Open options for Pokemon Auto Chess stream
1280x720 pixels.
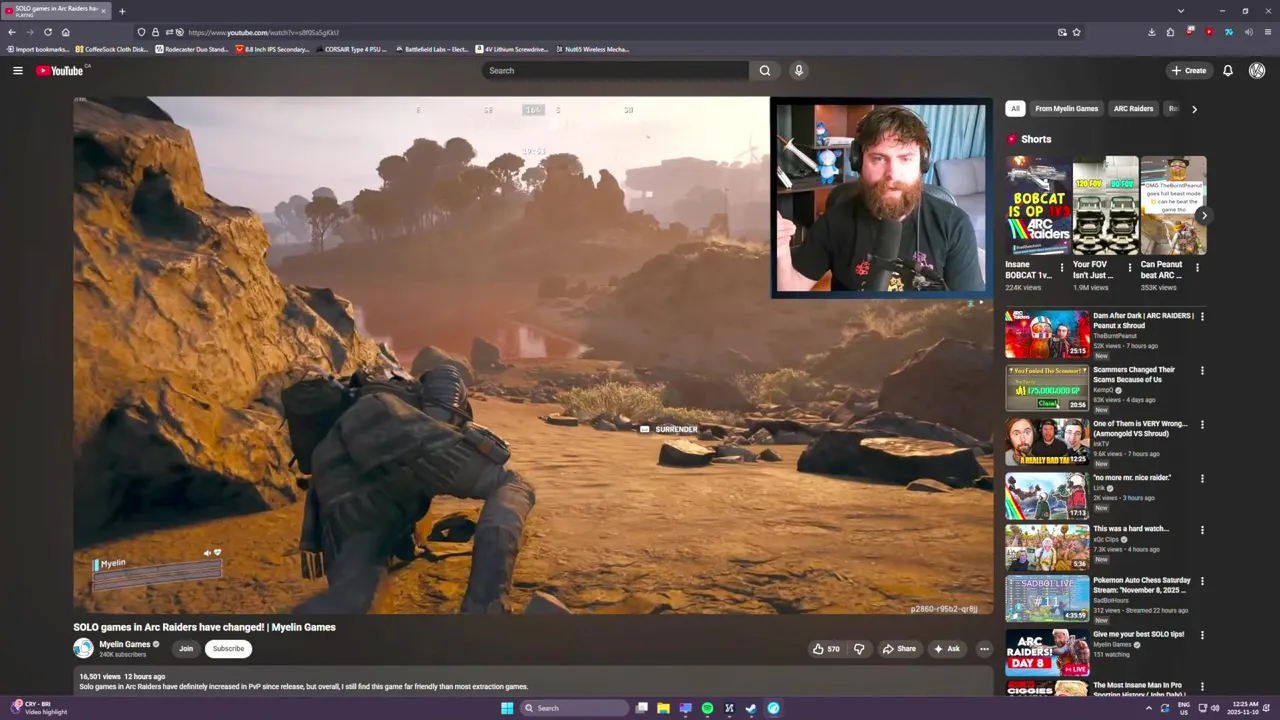[x=1202, y=581]
